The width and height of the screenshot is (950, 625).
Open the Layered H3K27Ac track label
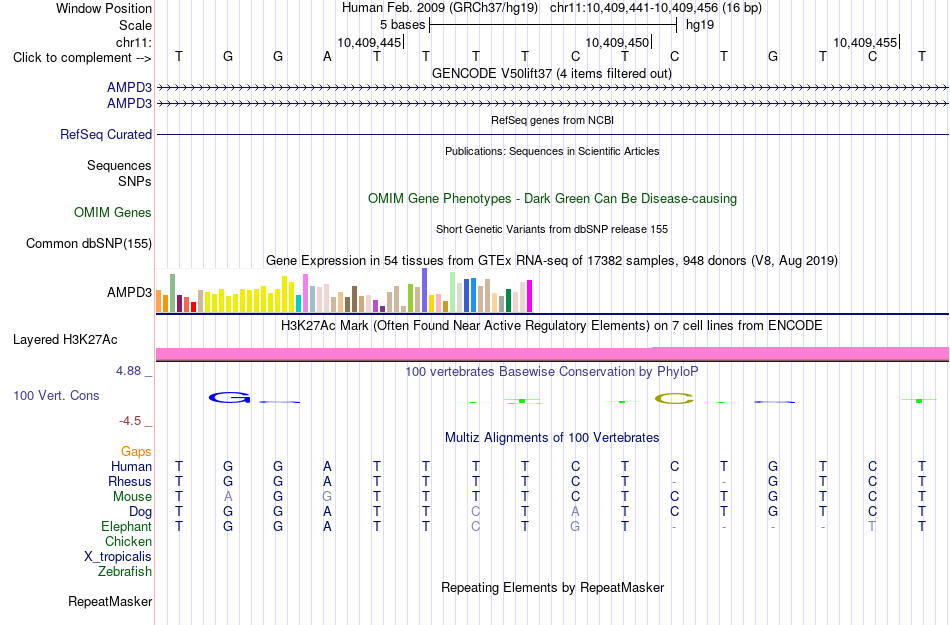tap(65, 340)
